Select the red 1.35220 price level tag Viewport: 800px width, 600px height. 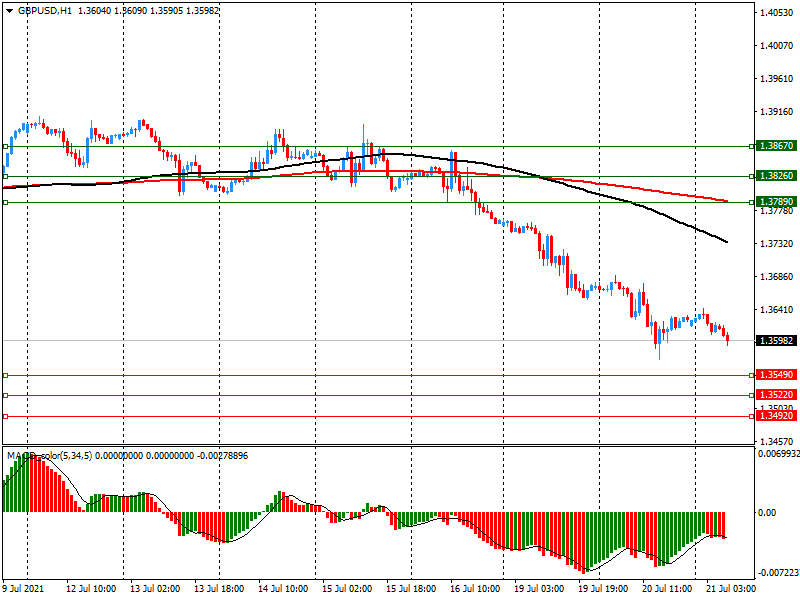coord(776,395)
